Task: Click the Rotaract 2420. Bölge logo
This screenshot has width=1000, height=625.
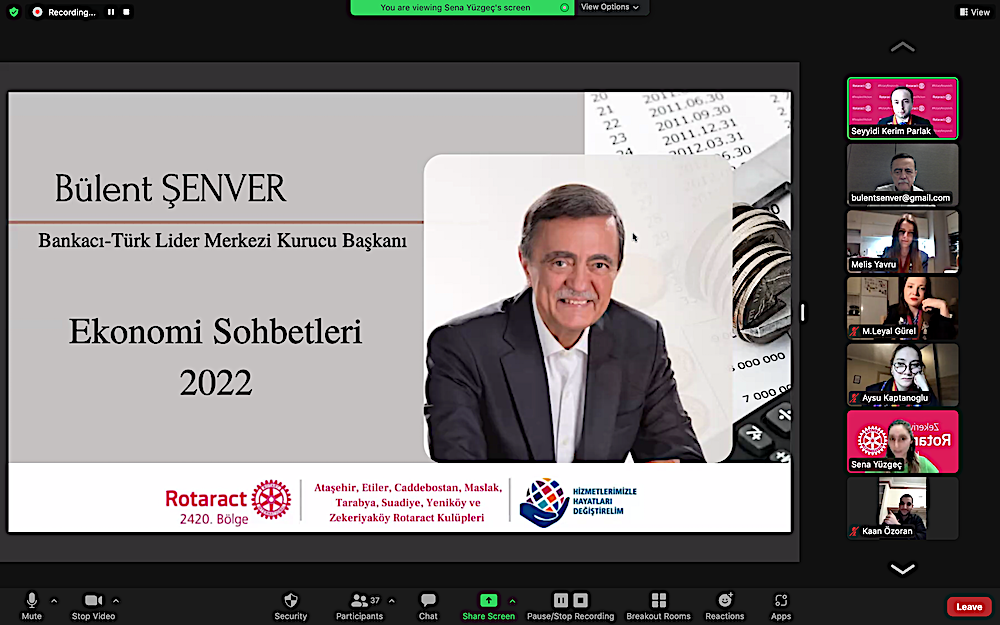Action: click(x=228, y=502)
